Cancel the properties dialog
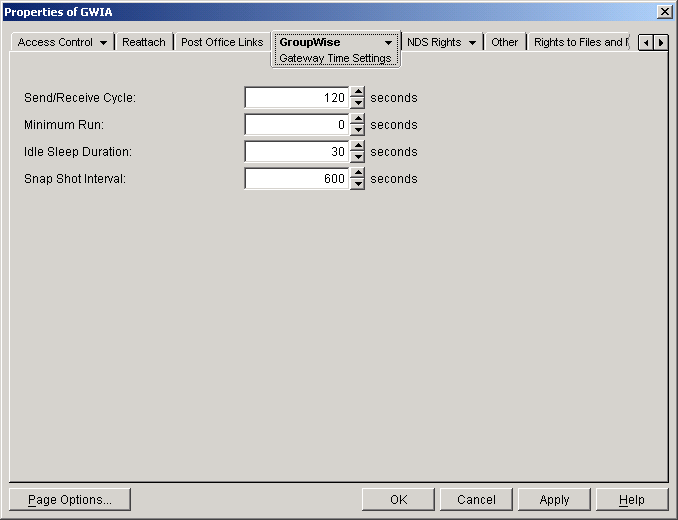This screenshot has width=678, height=520. click(476, 500)
